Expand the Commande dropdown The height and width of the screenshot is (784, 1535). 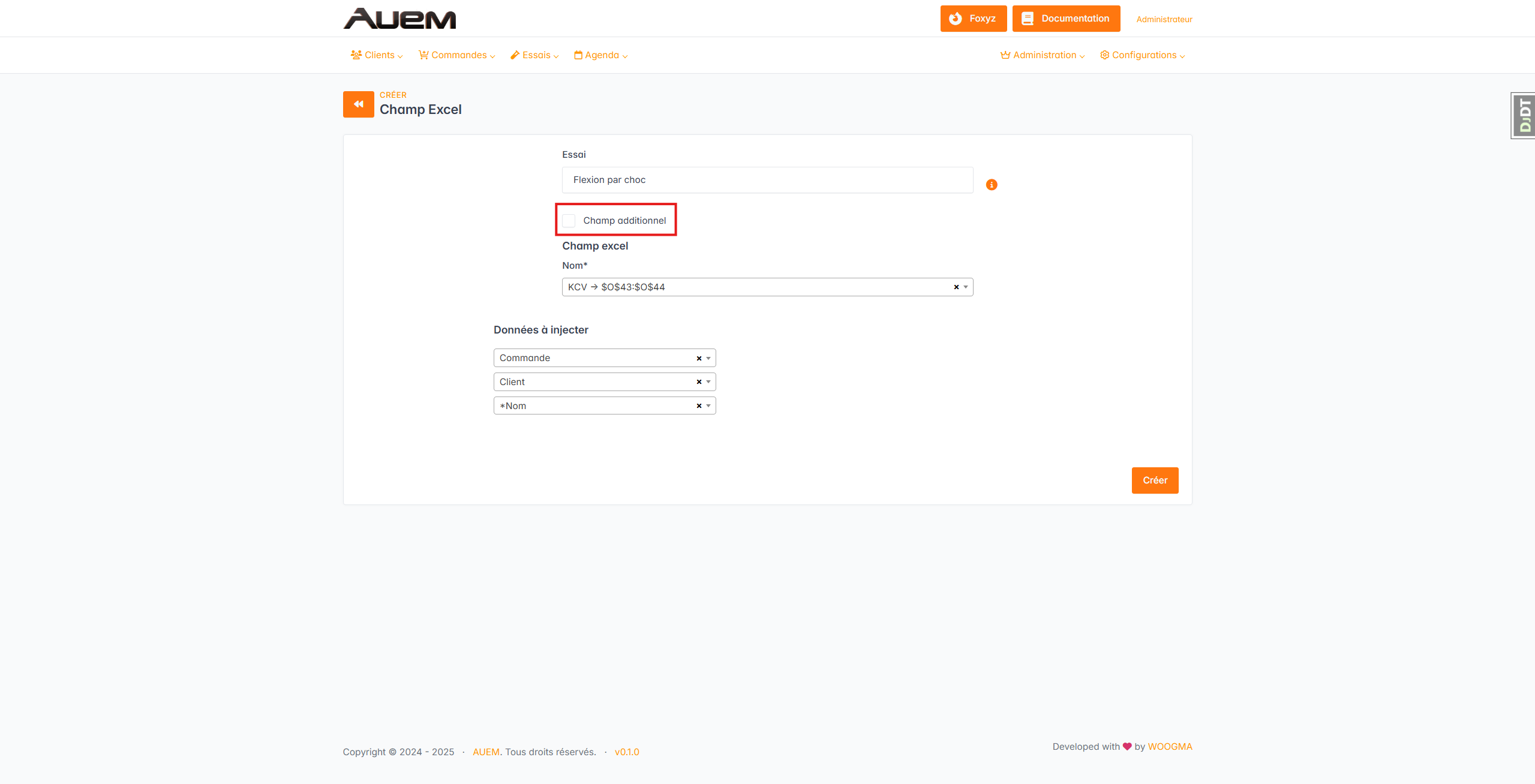click(708, 358)
